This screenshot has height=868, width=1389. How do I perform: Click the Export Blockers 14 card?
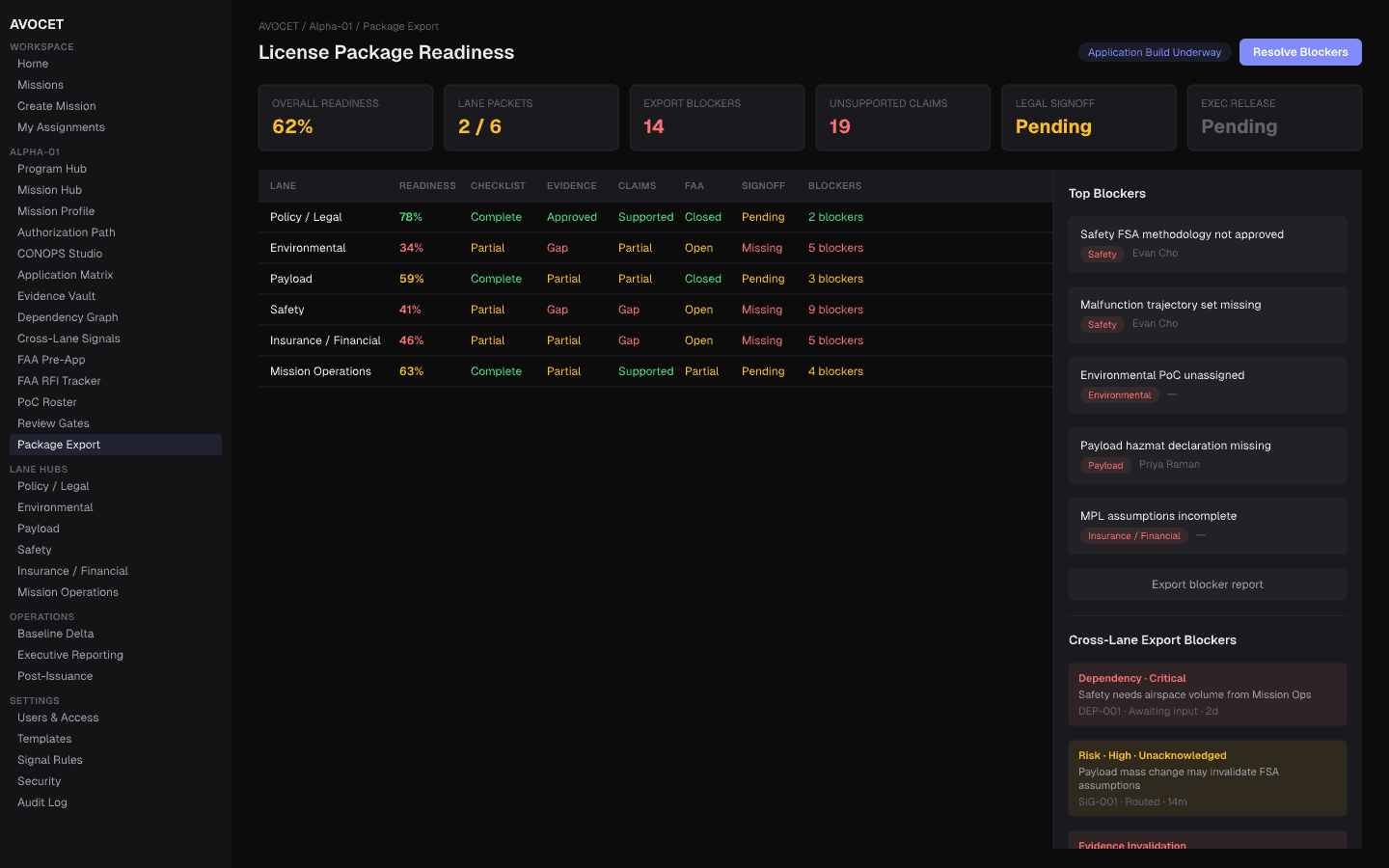click(x=717, y=118)
